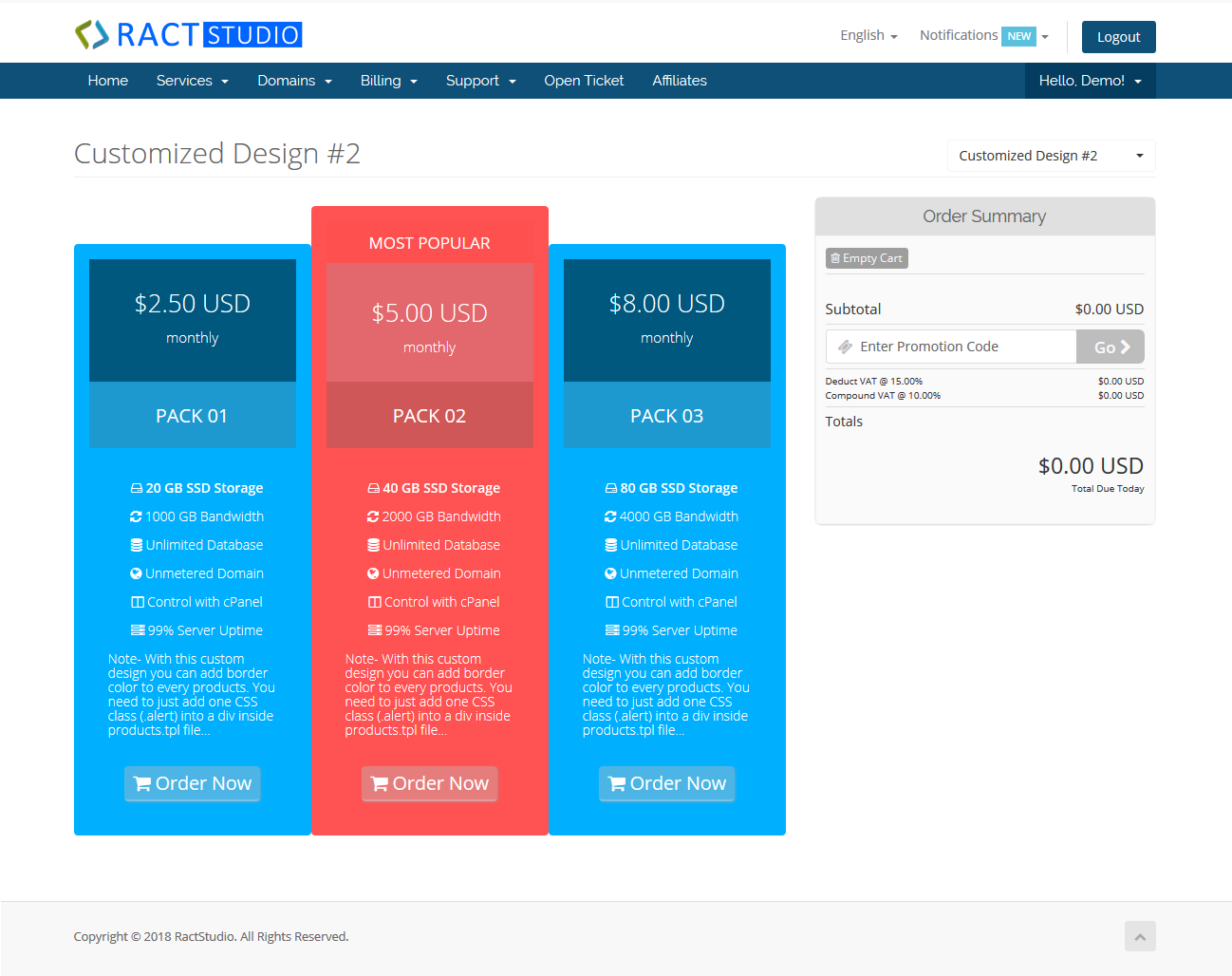Order Now on the Pack 03 plan
1232x976 pixels.
(666, 783)
